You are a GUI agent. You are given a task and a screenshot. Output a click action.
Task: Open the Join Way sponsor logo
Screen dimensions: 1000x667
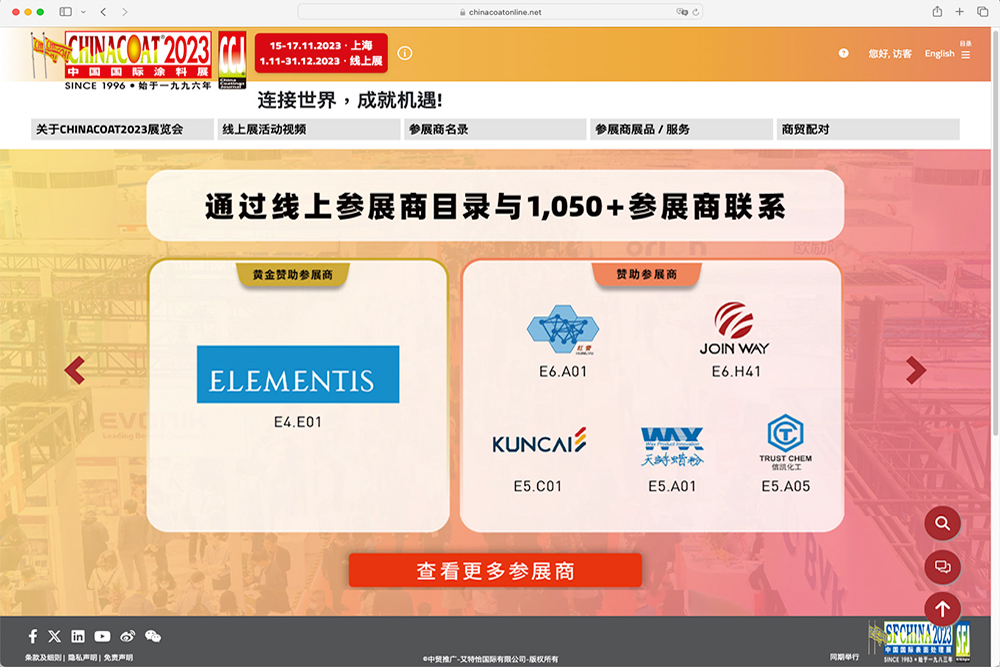point(735,328)
